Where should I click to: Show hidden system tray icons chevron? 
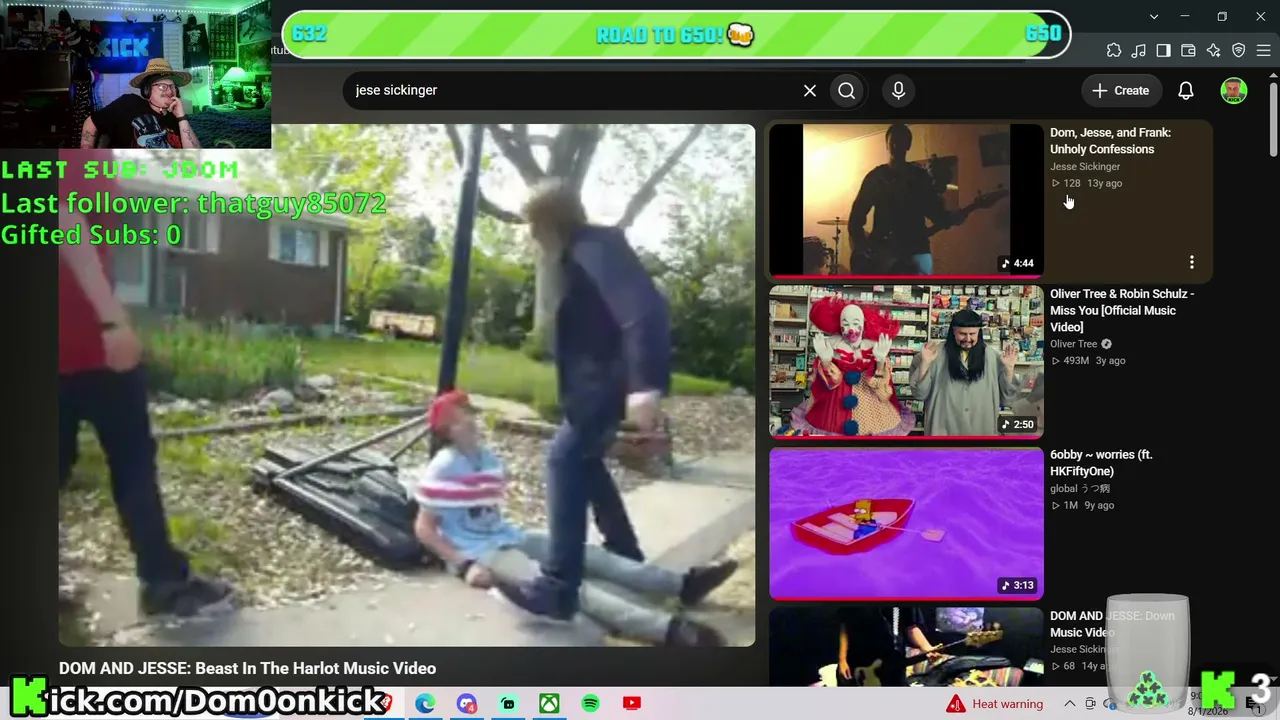pyautogui.click(x=1069, y=704)
